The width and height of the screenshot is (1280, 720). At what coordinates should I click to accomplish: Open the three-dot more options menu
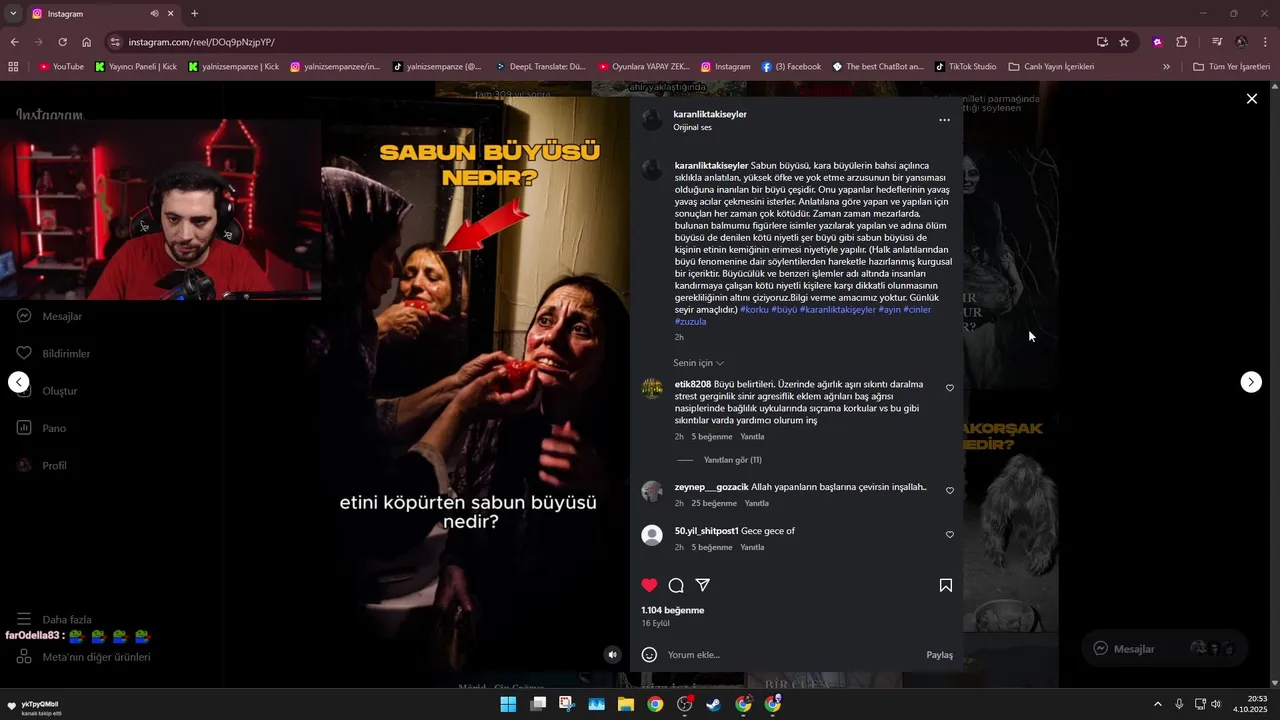click(944, 120)
